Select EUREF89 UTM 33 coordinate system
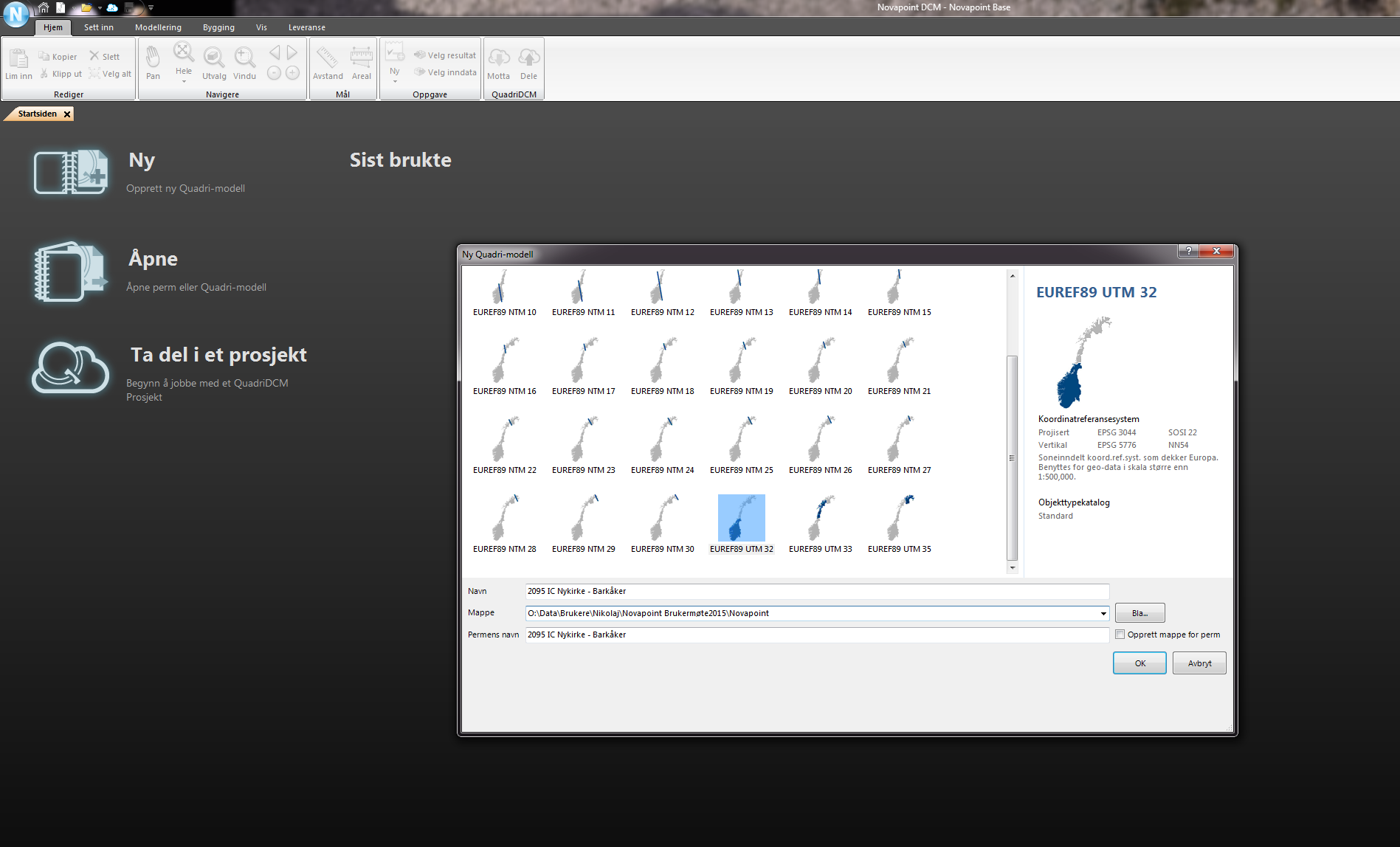This screenshot has height=847, width=1400. (821, 525)
